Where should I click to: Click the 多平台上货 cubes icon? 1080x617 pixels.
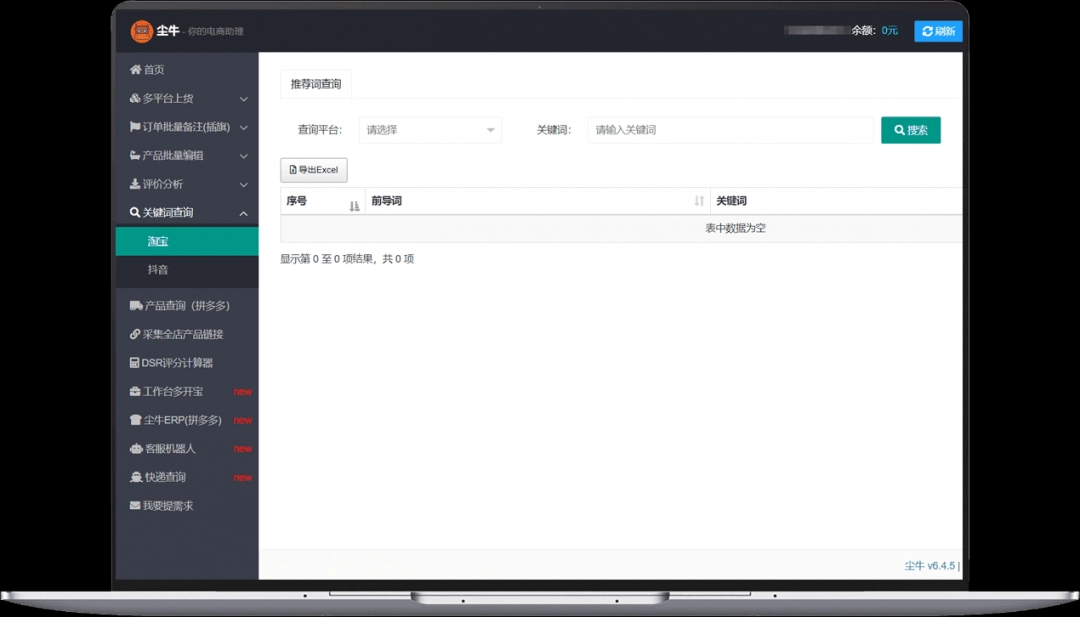click(x=135, y=98)
